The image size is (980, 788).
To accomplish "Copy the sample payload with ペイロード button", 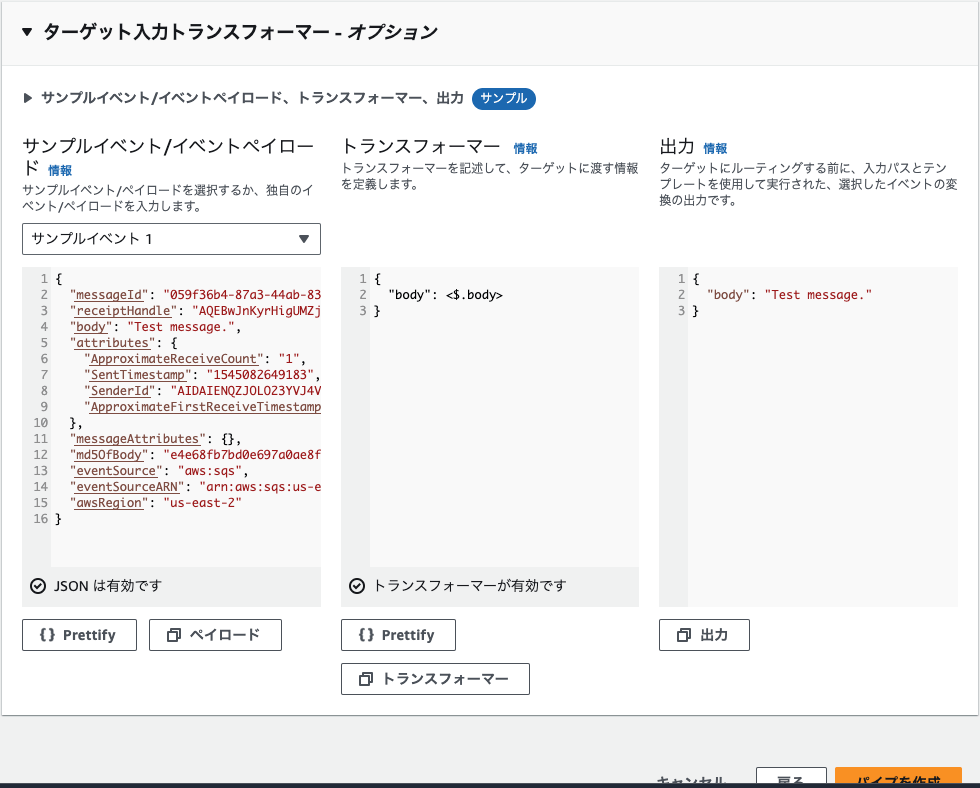I will (x=215, y=635).
